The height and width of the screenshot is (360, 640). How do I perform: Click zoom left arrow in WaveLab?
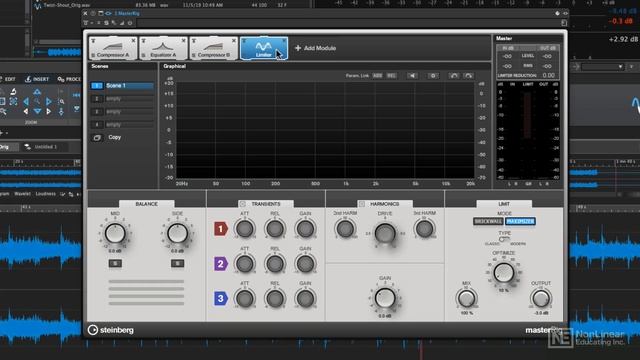[26, 101]
